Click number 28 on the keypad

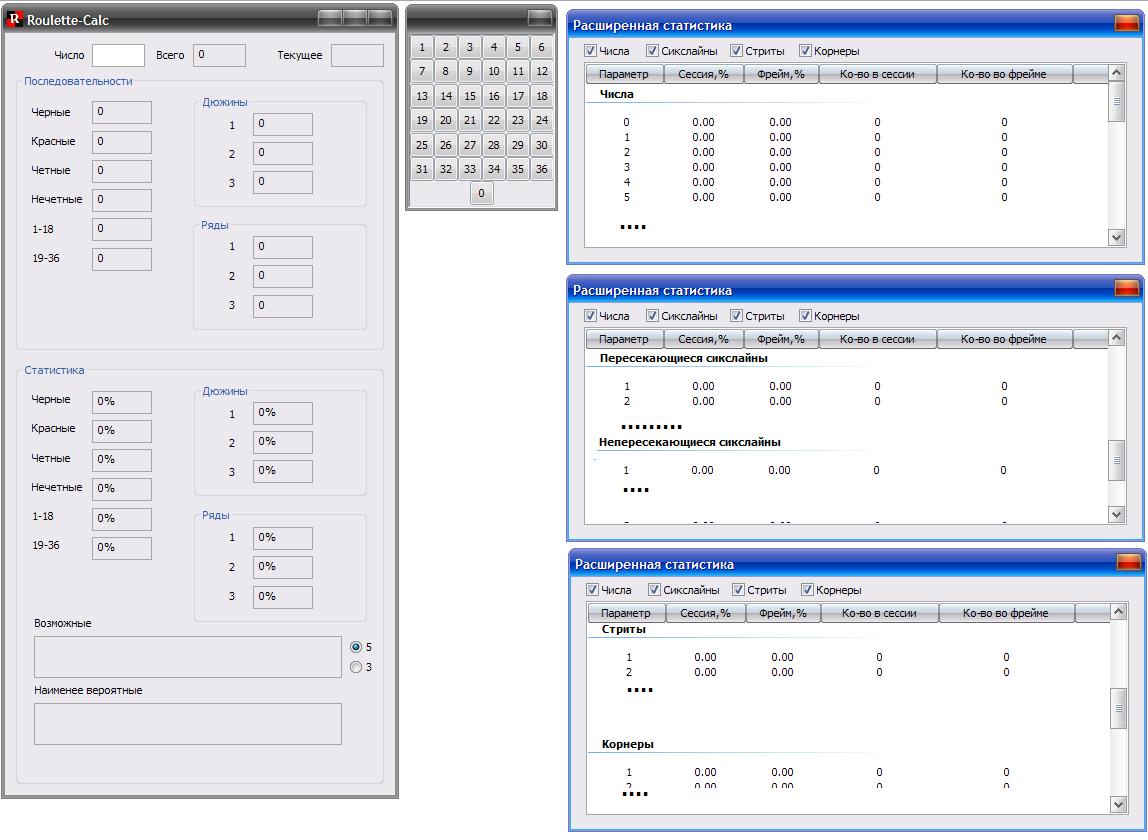click(x=493, y=145)
